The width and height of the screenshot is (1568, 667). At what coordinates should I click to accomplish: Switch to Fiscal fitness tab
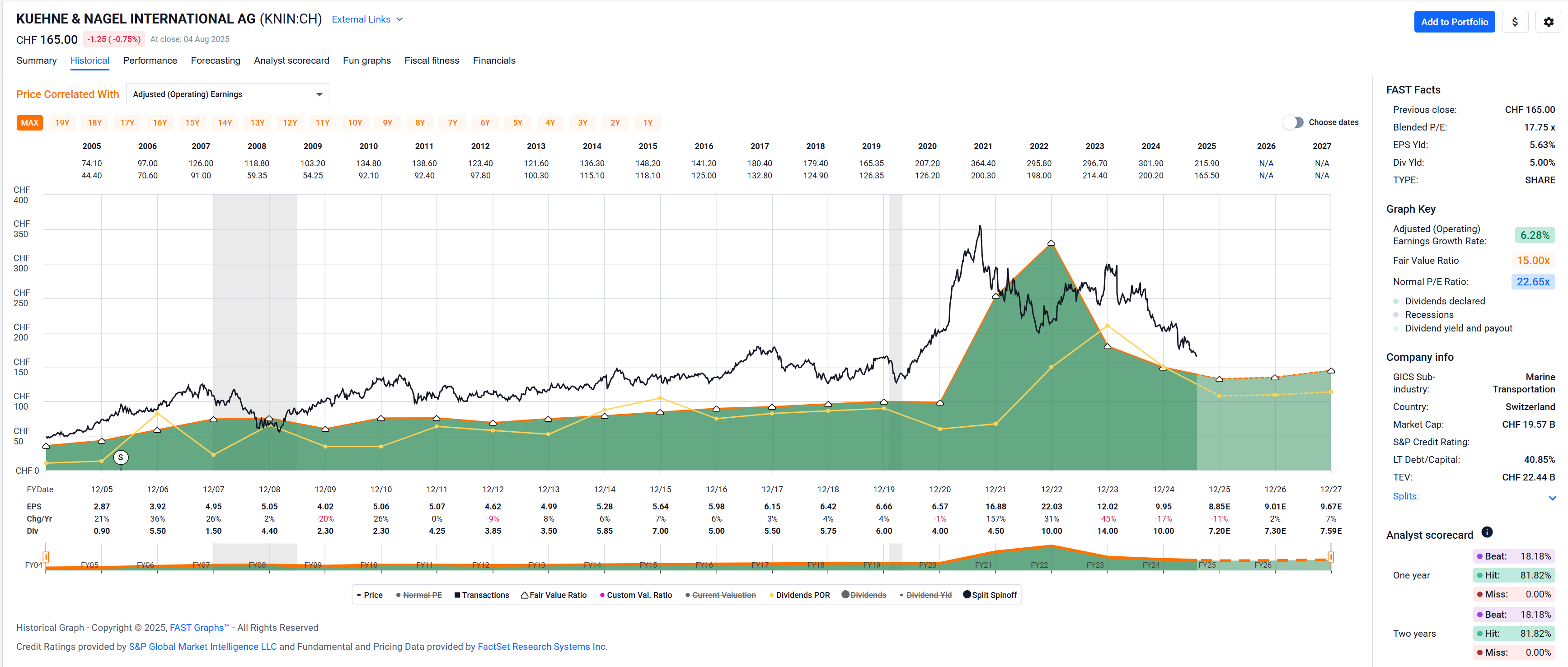[x=432, y=60]
